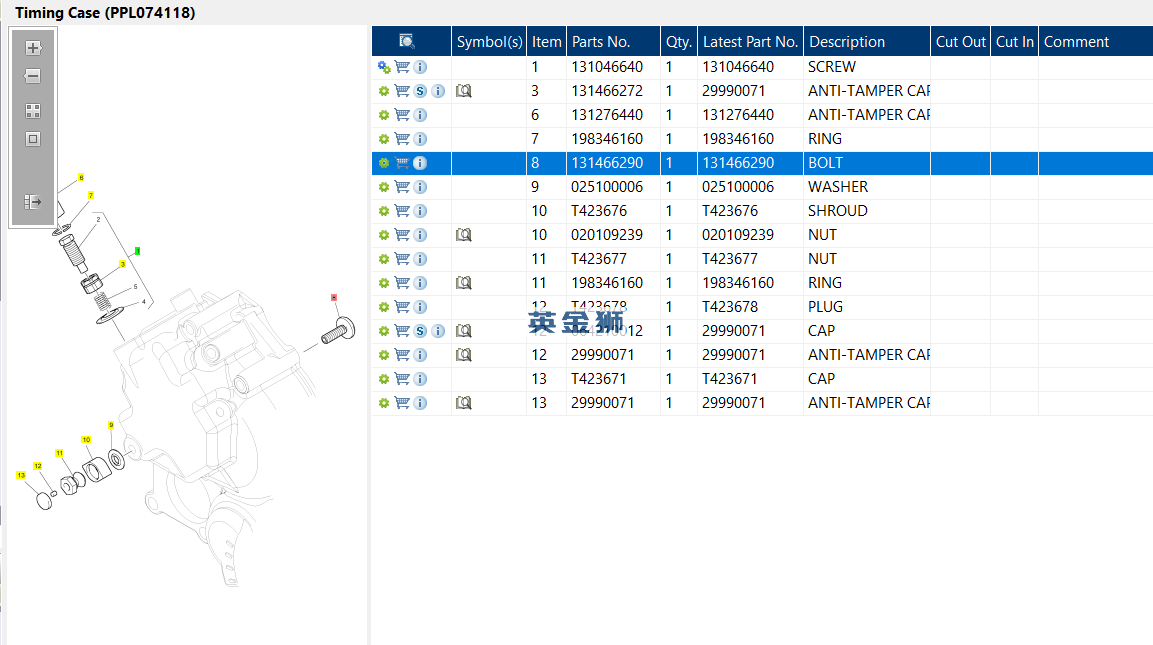Select the yellow callout 6 on the diagram
Image resolution: width=1153 pixels, height=645 pixels.
click(x=81, y=177)
